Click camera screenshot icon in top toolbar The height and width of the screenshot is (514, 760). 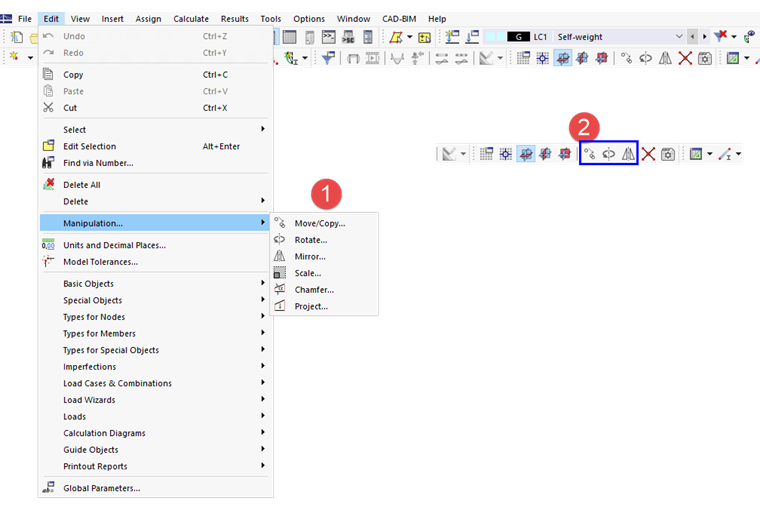coord(704,59)
